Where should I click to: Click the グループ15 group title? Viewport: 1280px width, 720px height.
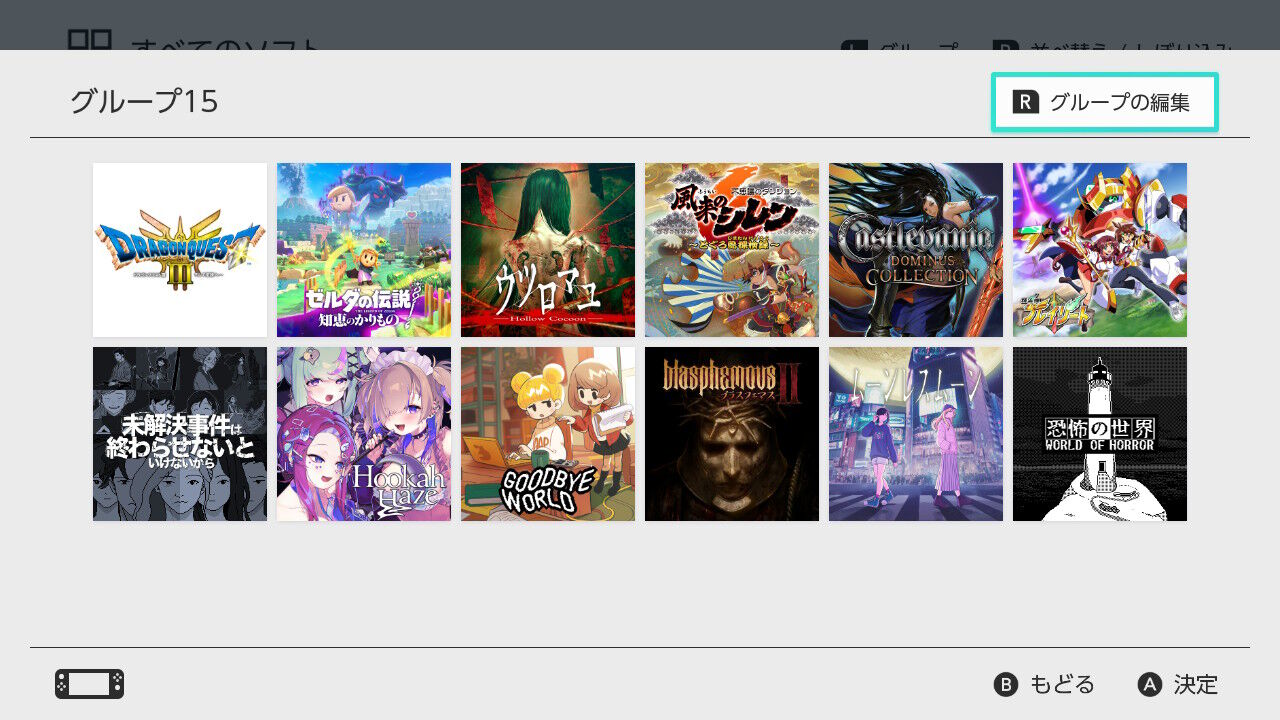144,101
